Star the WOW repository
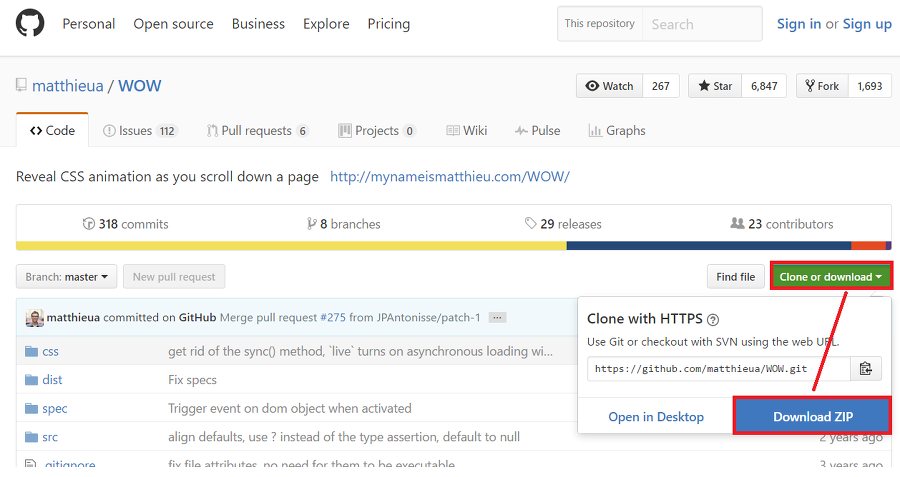The height and width of the screenshot is (477, 900). pos(715,86)
